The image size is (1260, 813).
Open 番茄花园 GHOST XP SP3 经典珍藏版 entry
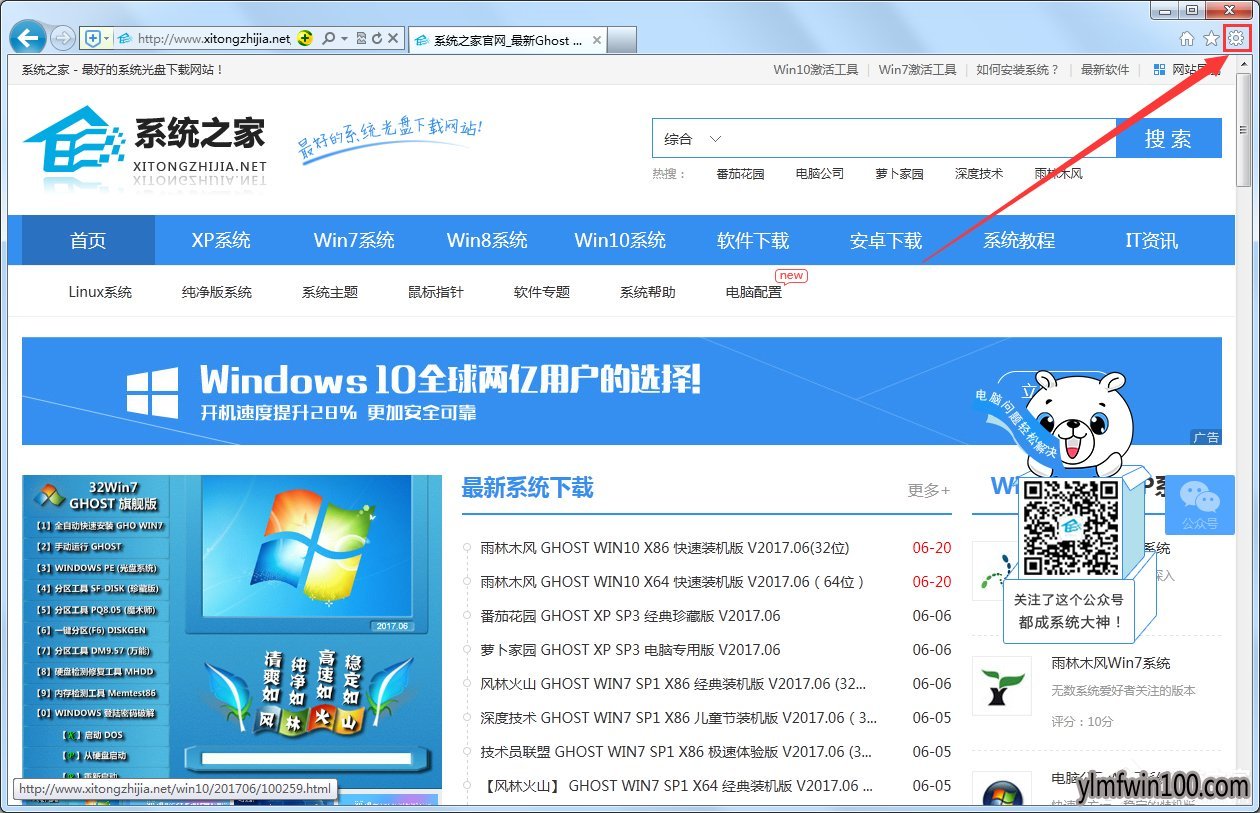630,616
